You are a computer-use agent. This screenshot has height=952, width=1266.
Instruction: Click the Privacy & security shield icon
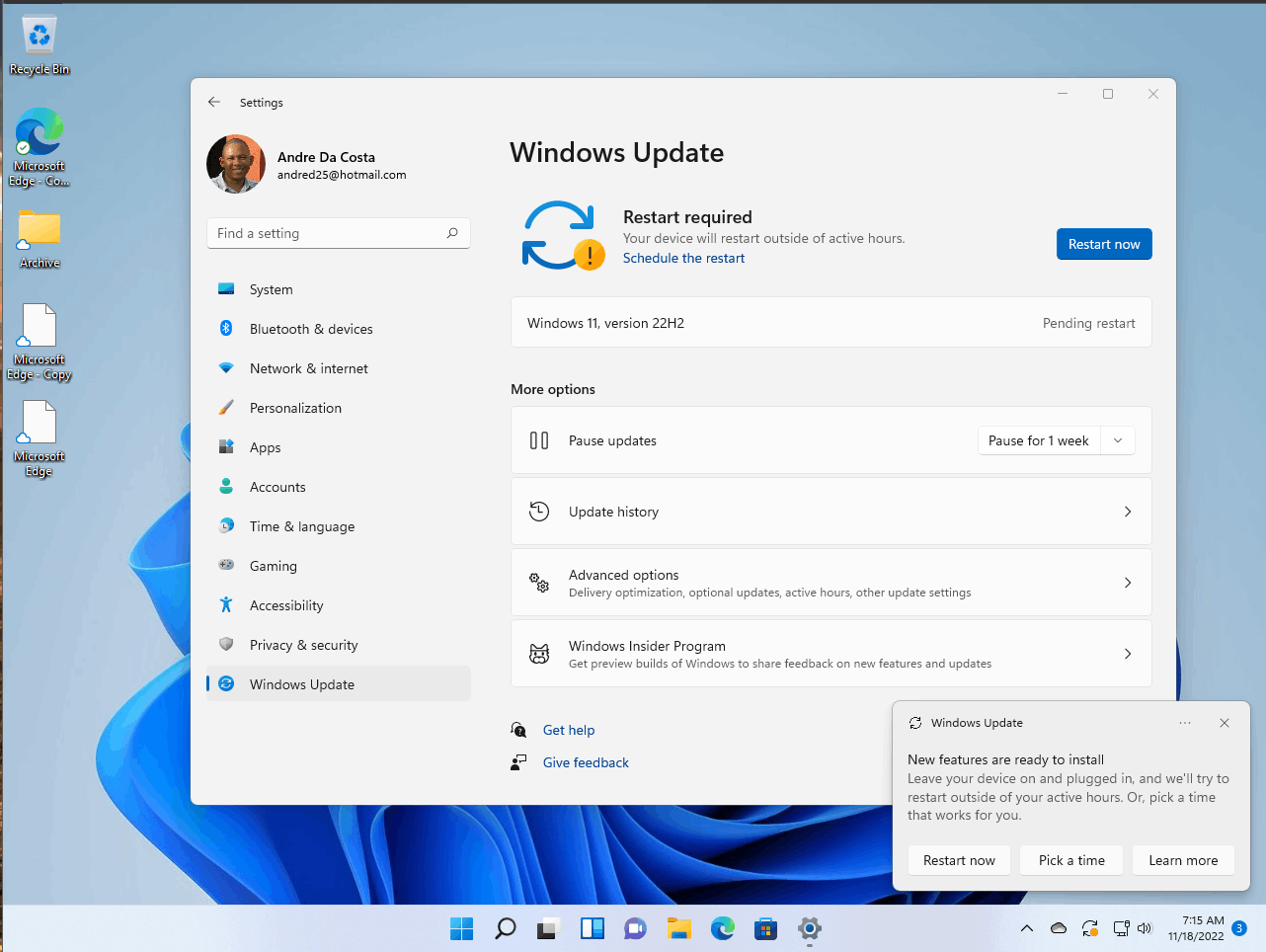226,645
